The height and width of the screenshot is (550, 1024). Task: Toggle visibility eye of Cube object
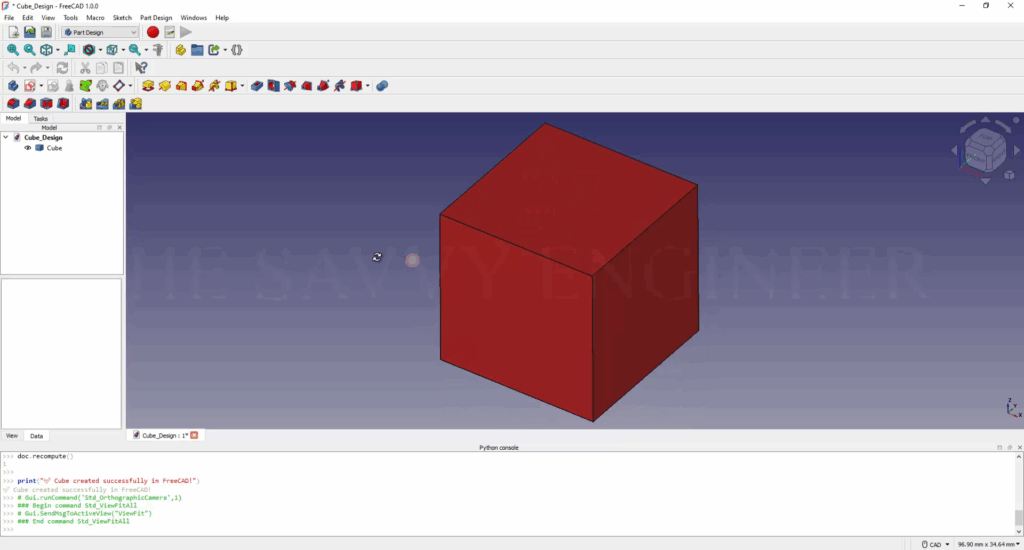tap(28, 148)
